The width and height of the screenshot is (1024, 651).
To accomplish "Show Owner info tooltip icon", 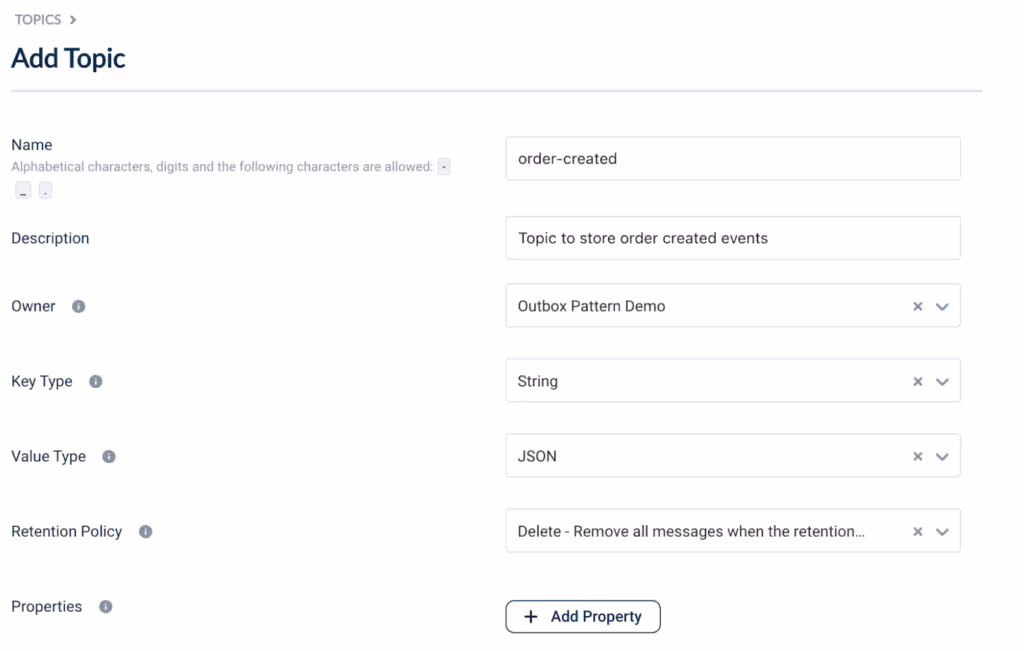I will pyautogui.click(x=78, y=306).
